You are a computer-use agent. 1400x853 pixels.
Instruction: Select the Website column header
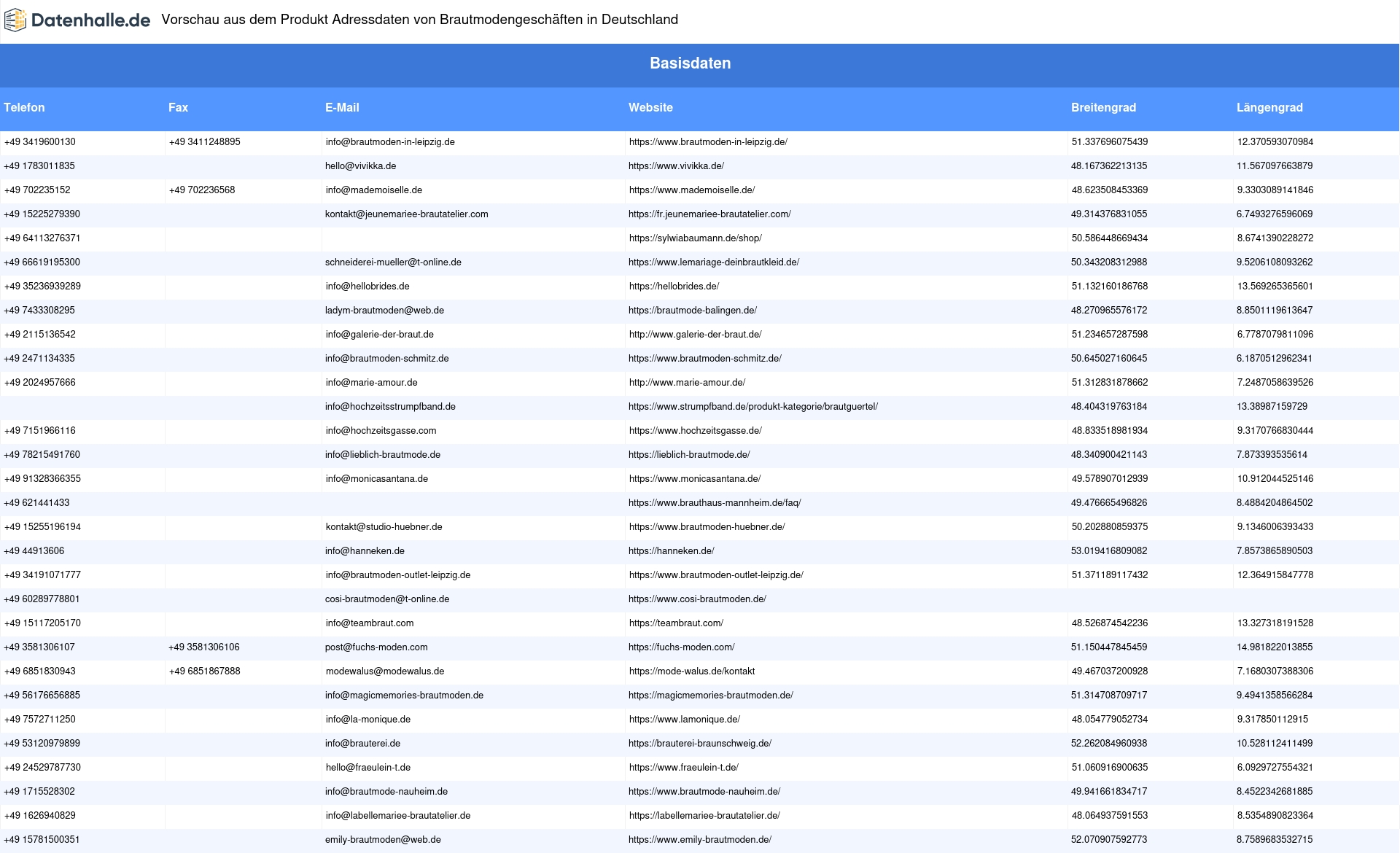pyautogui.click(x=650, y=107)
